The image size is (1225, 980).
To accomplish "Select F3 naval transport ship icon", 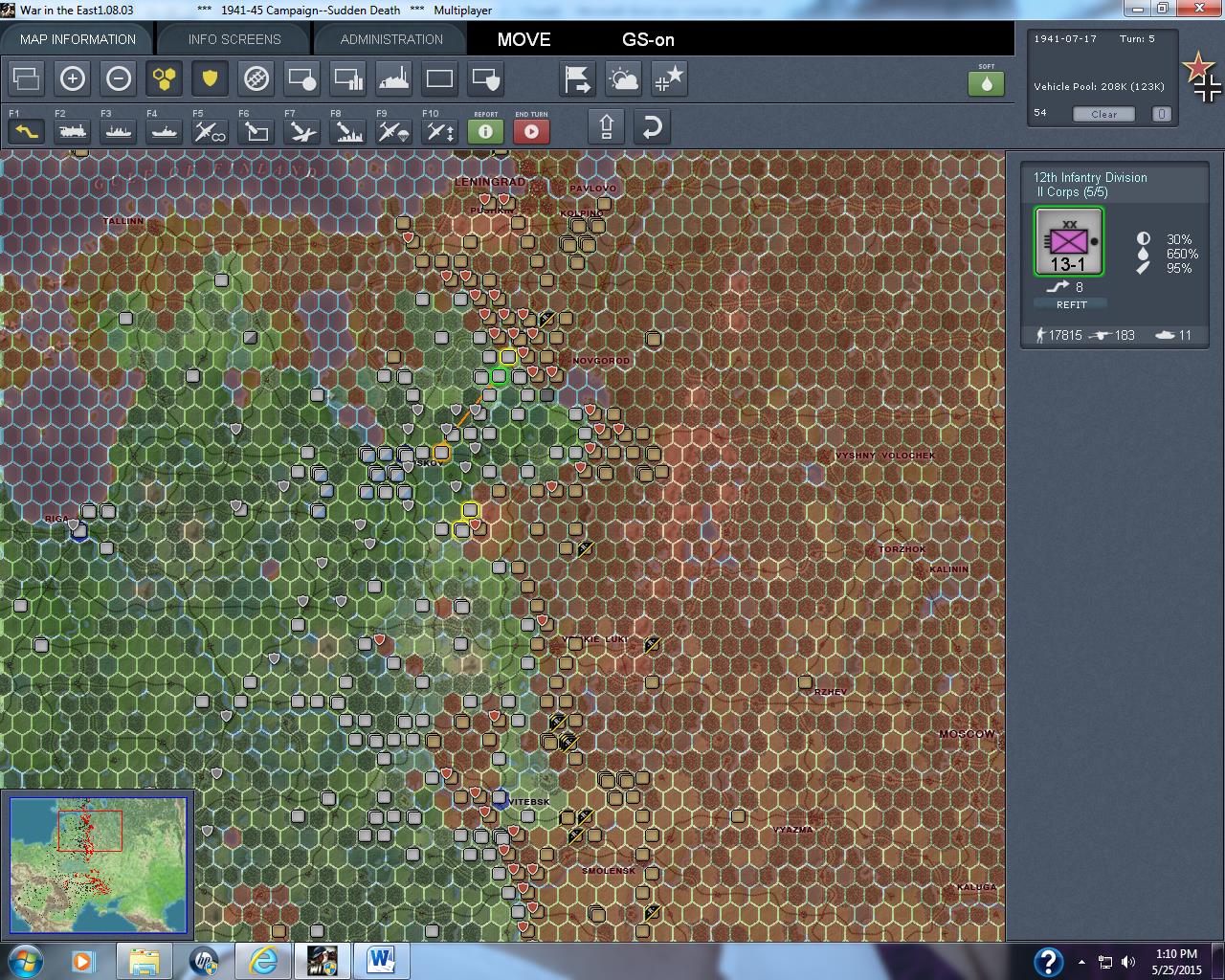I will click(118, 130).
